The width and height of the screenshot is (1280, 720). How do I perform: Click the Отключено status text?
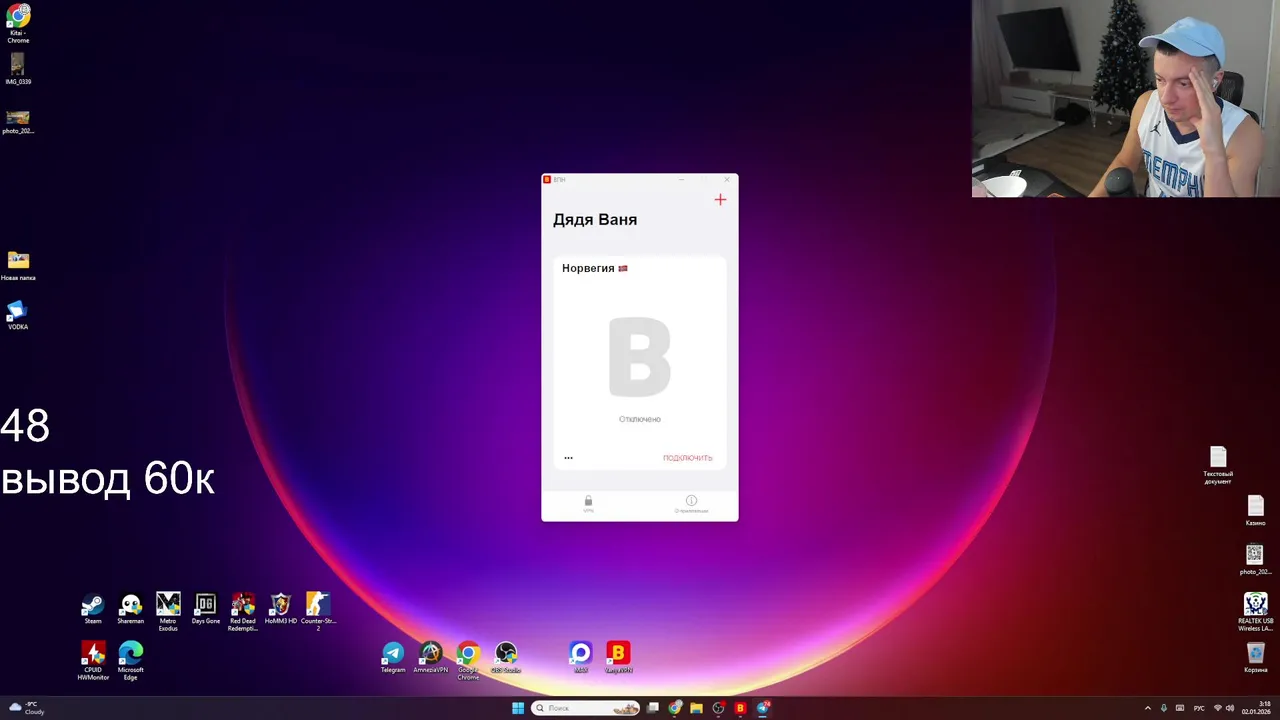click(x=640, y=419)
